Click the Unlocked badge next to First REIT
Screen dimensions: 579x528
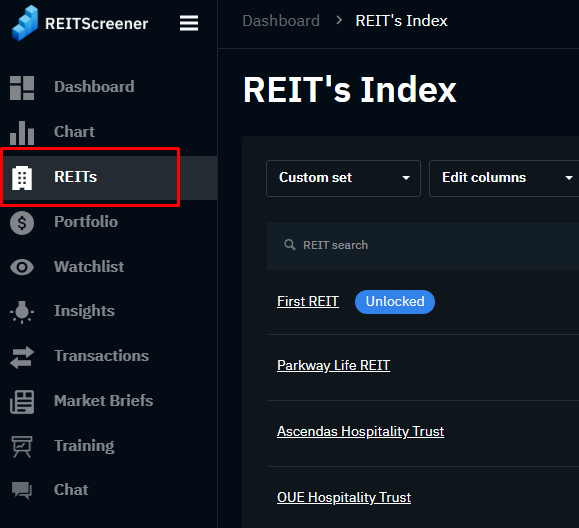point(395,302)
